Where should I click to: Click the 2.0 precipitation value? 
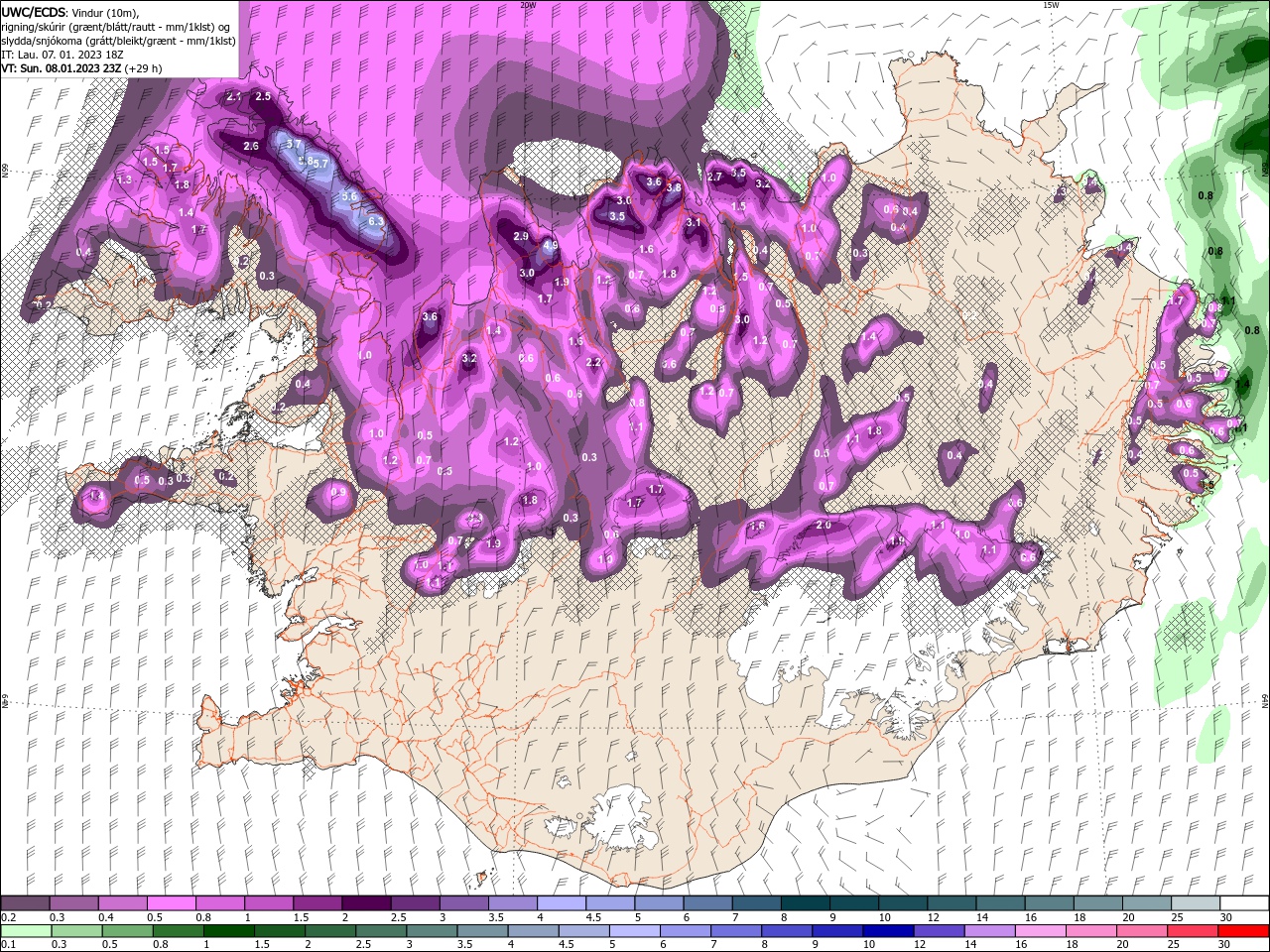point(824,525)
